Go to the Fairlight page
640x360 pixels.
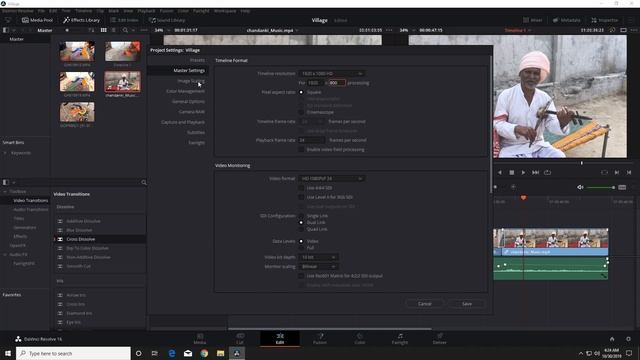pos(400,339)
